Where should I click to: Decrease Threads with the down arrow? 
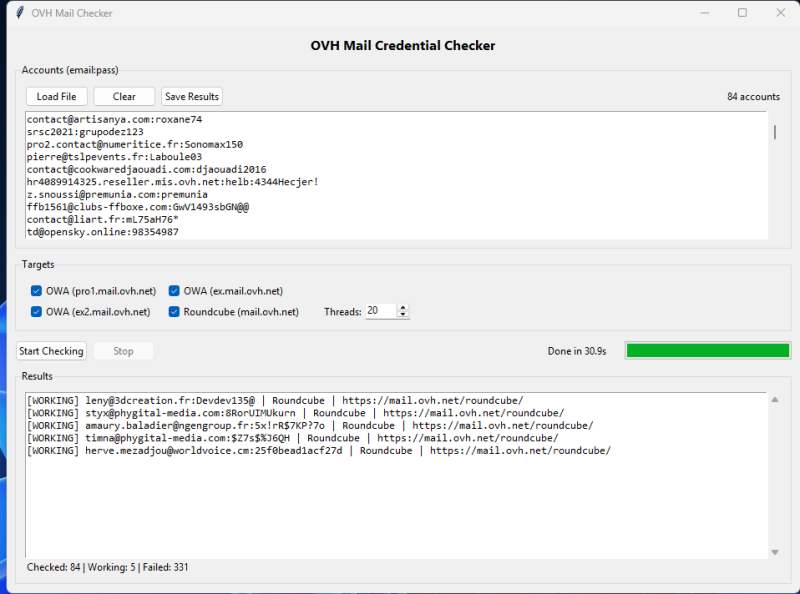(x=403, y=314)
